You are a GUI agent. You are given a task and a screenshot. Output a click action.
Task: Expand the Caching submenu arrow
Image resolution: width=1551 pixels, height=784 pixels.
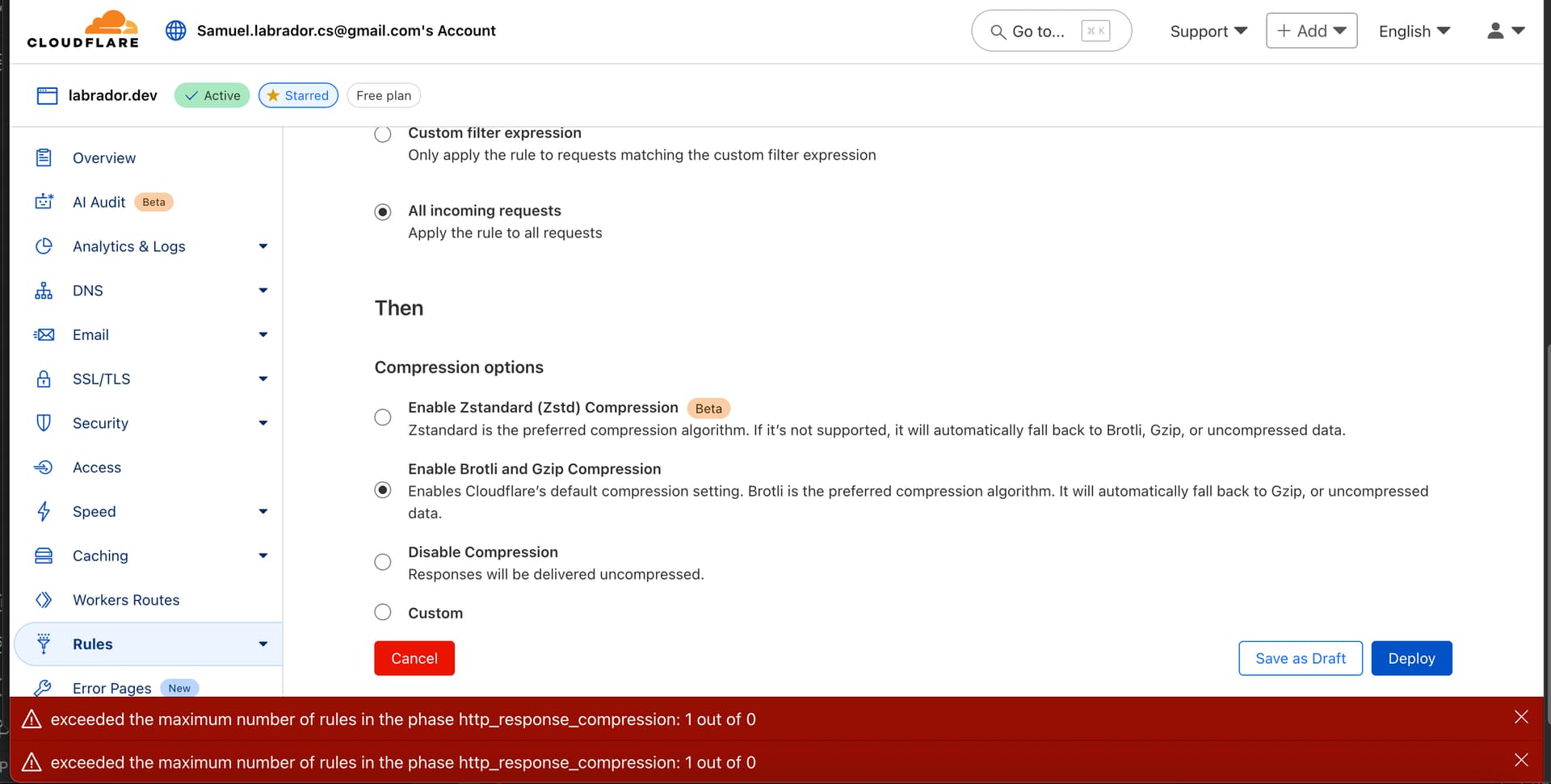pyautogui.click(x=263, y=556)
